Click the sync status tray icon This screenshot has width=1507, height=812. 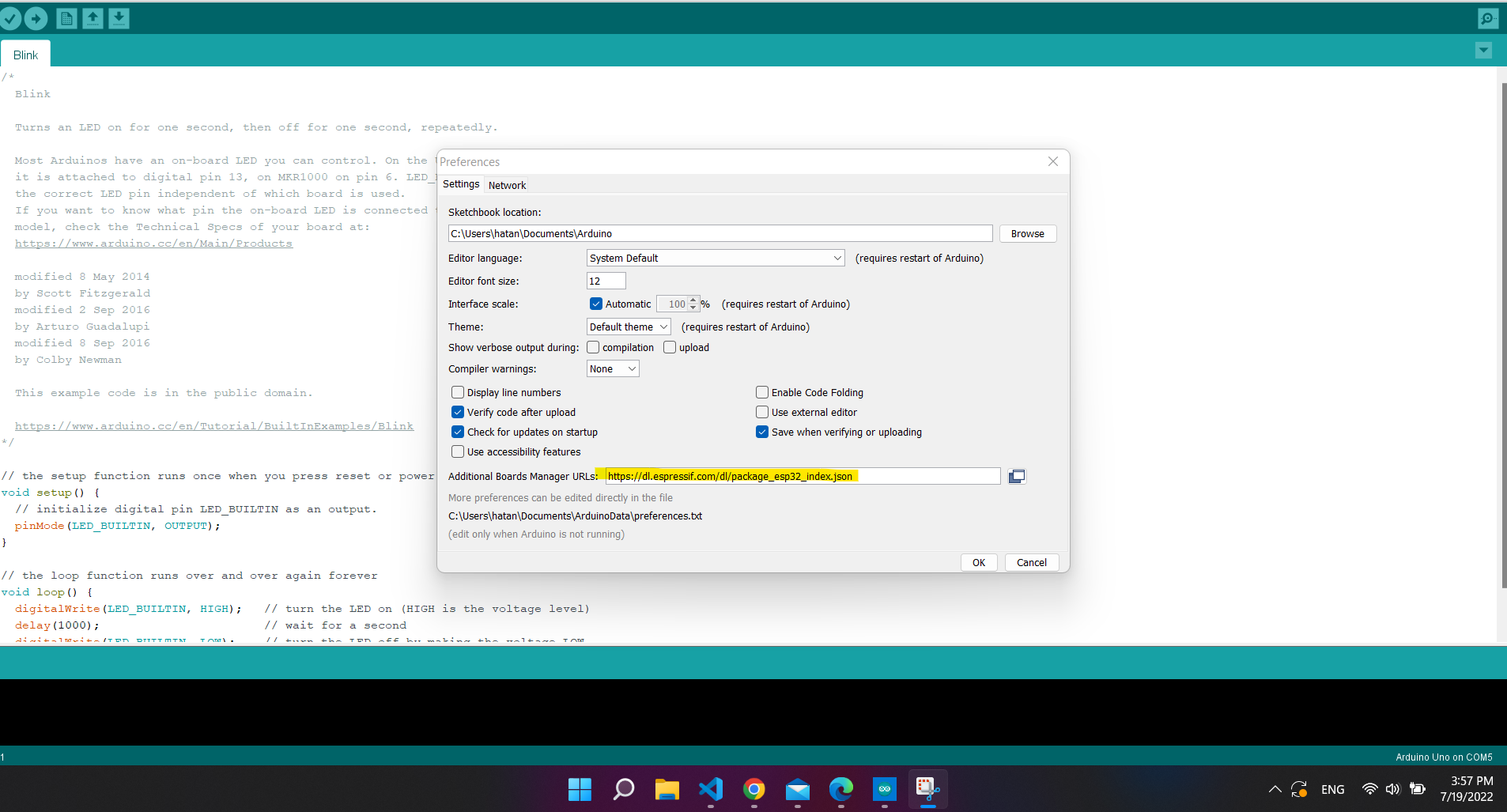[x=1299, y=789]
